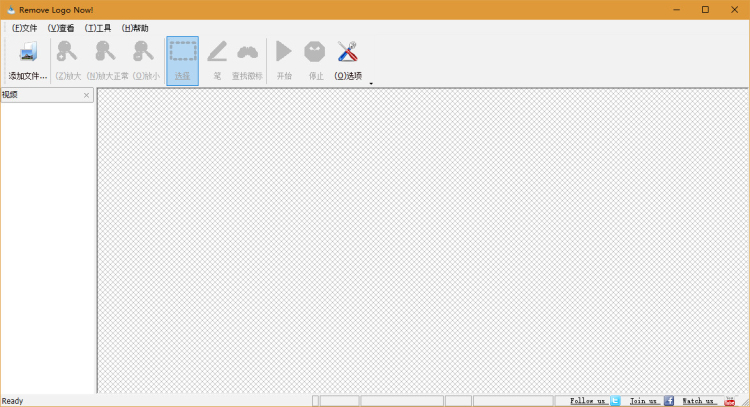Click the 缩小 zoom out magnifier
This screenshot has width=750, height=407.
coord(145,53)
